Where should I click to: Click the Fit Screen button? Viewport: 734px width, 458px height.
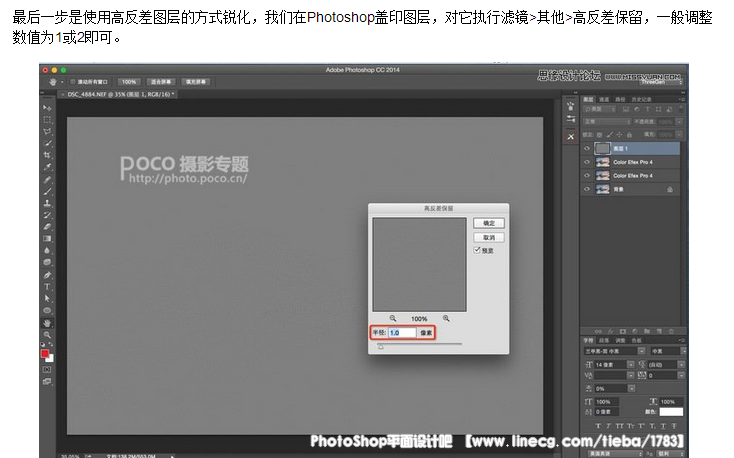[161, 81]
